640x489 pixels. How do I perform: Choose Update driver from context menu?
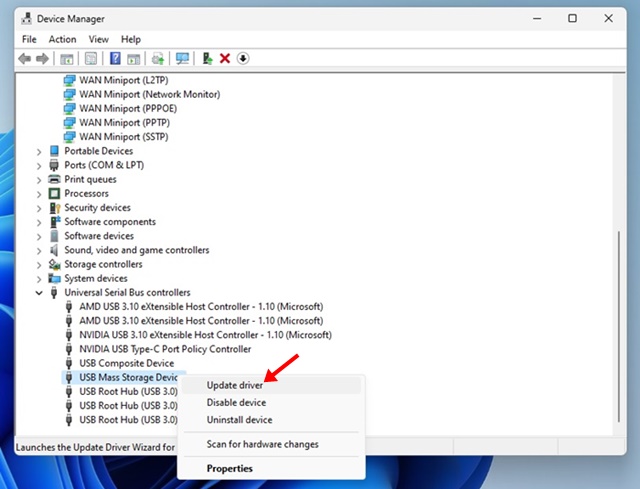pos(235,385)
